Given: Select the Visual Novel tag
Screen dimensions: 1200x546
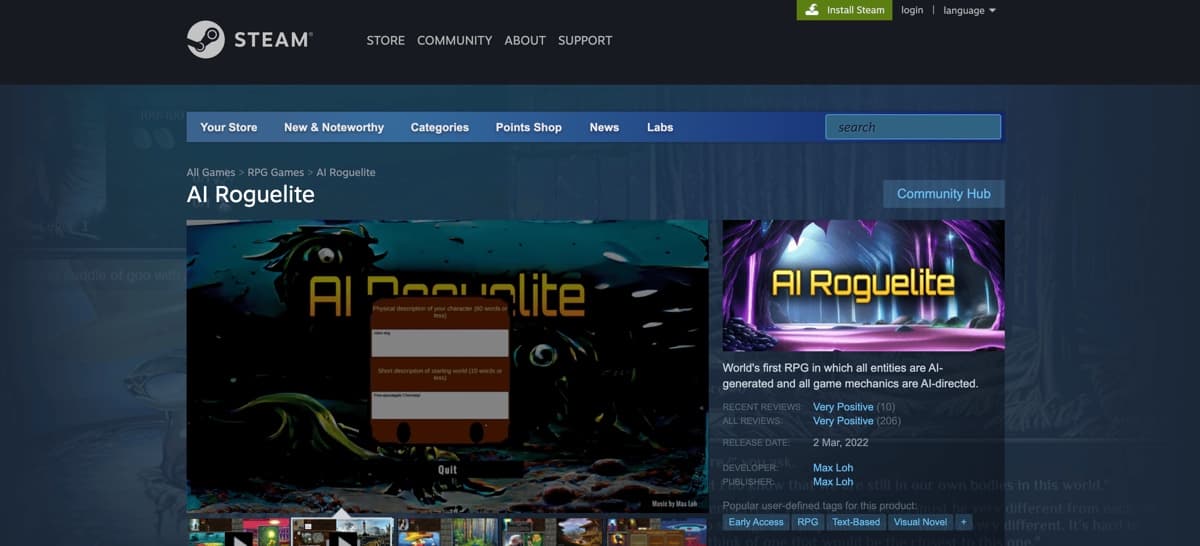Looking at the screenshot, I should [920, 522].
